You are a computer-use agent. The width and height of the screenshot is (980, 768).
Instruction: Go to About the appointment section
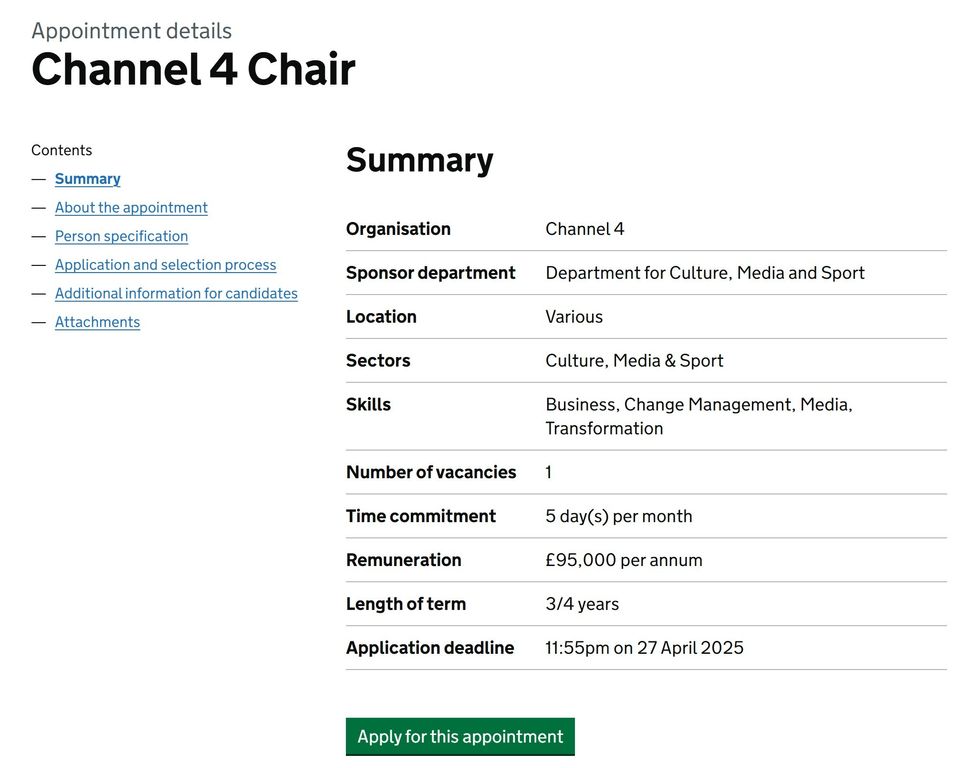pyautogui.click(x=131, y=207)
